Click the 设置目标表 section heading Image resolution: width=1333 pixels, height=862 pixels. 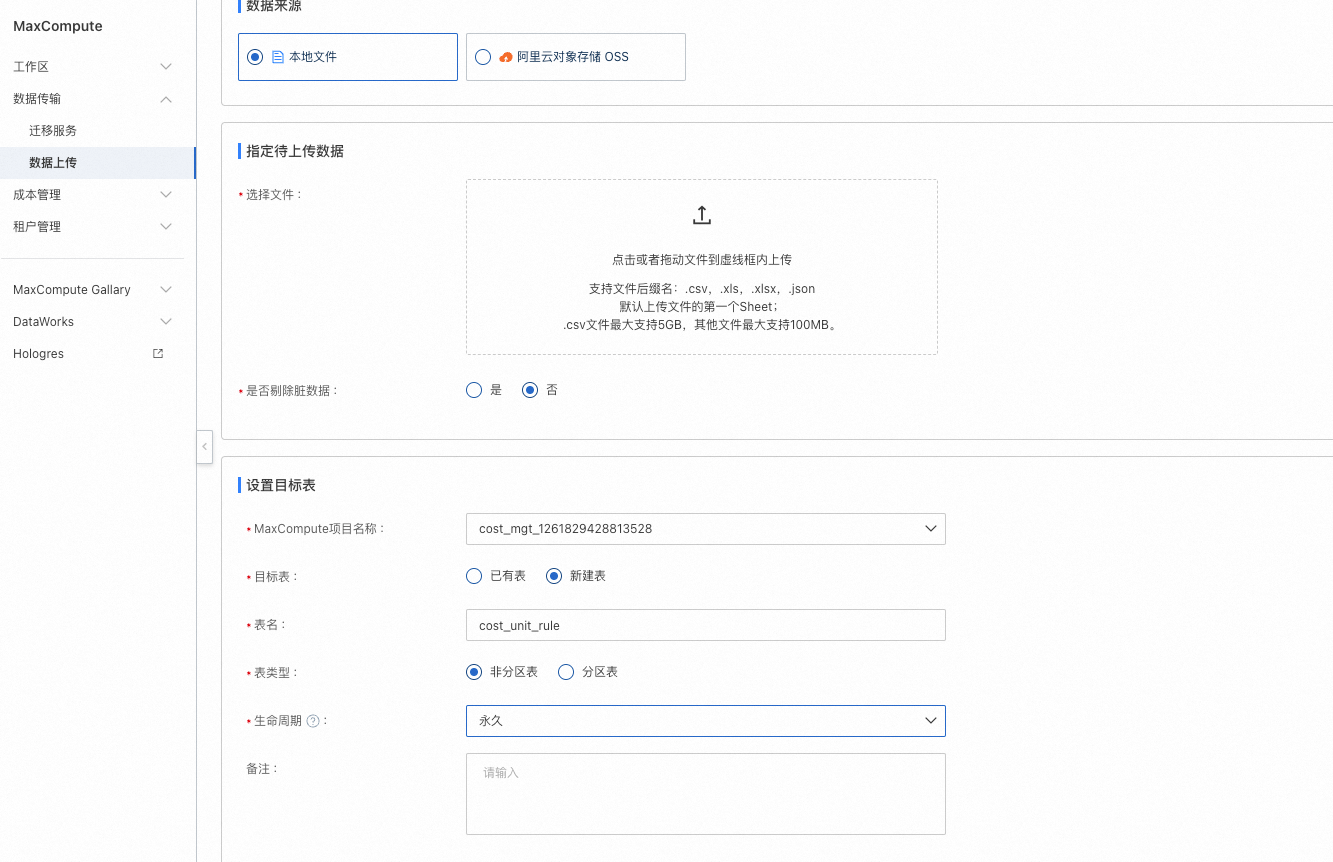[x=281, y=485]
